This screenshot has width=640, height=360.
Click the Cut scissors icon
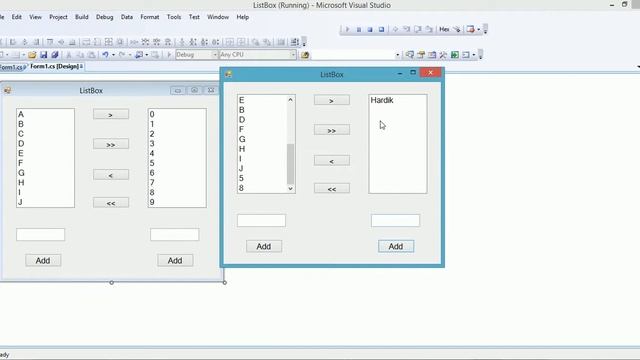(69, 55)
